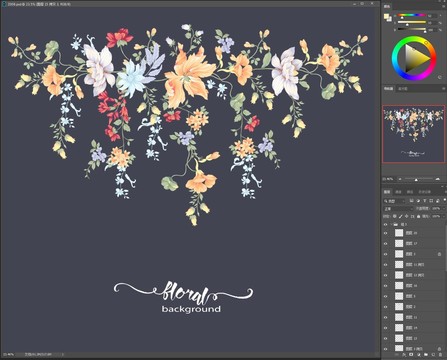Click the lock image pixels brush icon
Screen dimensions: 447x360
[x=400, y=216]
